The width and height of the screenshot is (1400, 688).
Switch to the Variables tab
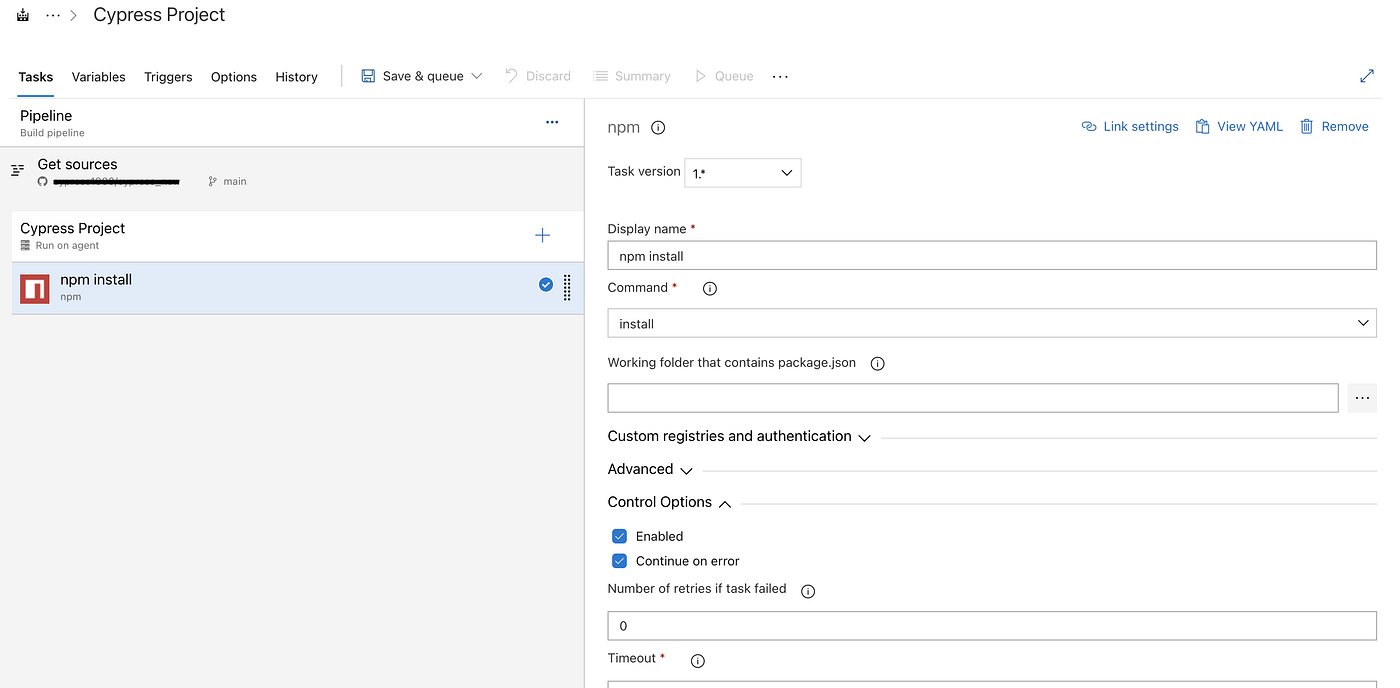point(99,77)
